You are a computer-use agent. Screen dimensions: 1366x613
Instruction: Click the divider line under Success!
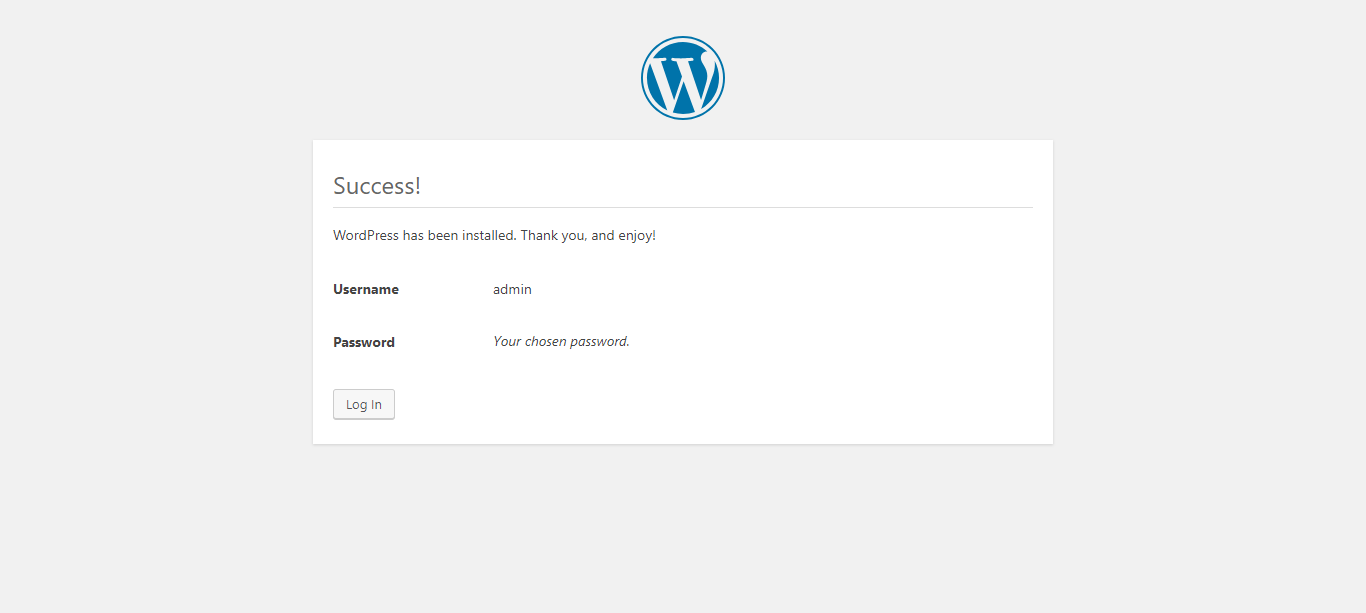coord(683,207)
